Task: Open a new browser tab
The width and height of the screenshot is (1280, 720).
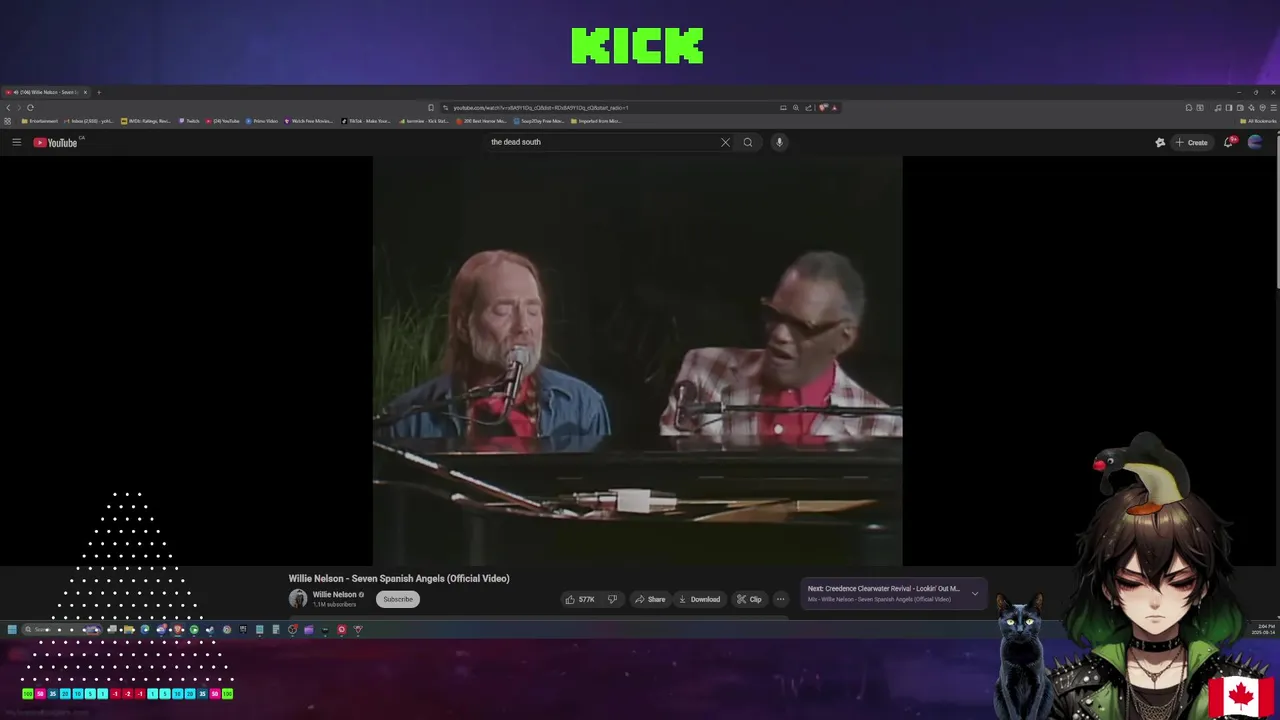Action: [x=98, y=92]
